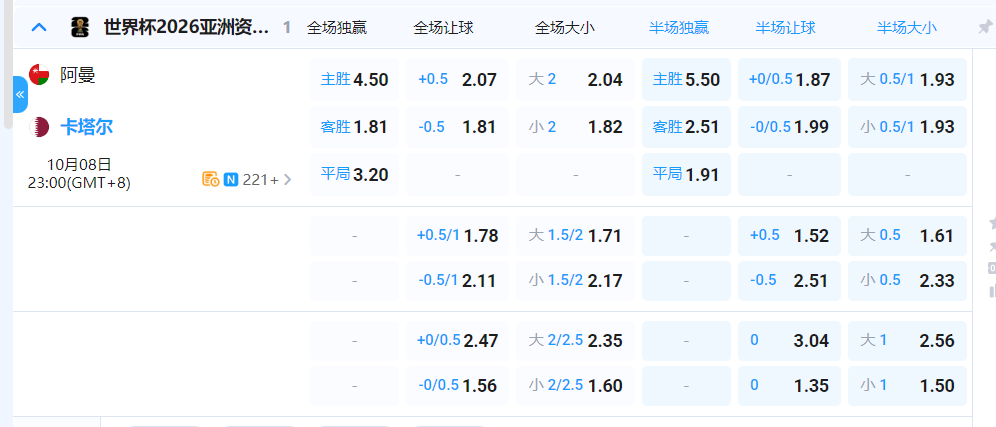Click the 全场独赢 column header
996x427 pixels.
[x=337, y=28]
